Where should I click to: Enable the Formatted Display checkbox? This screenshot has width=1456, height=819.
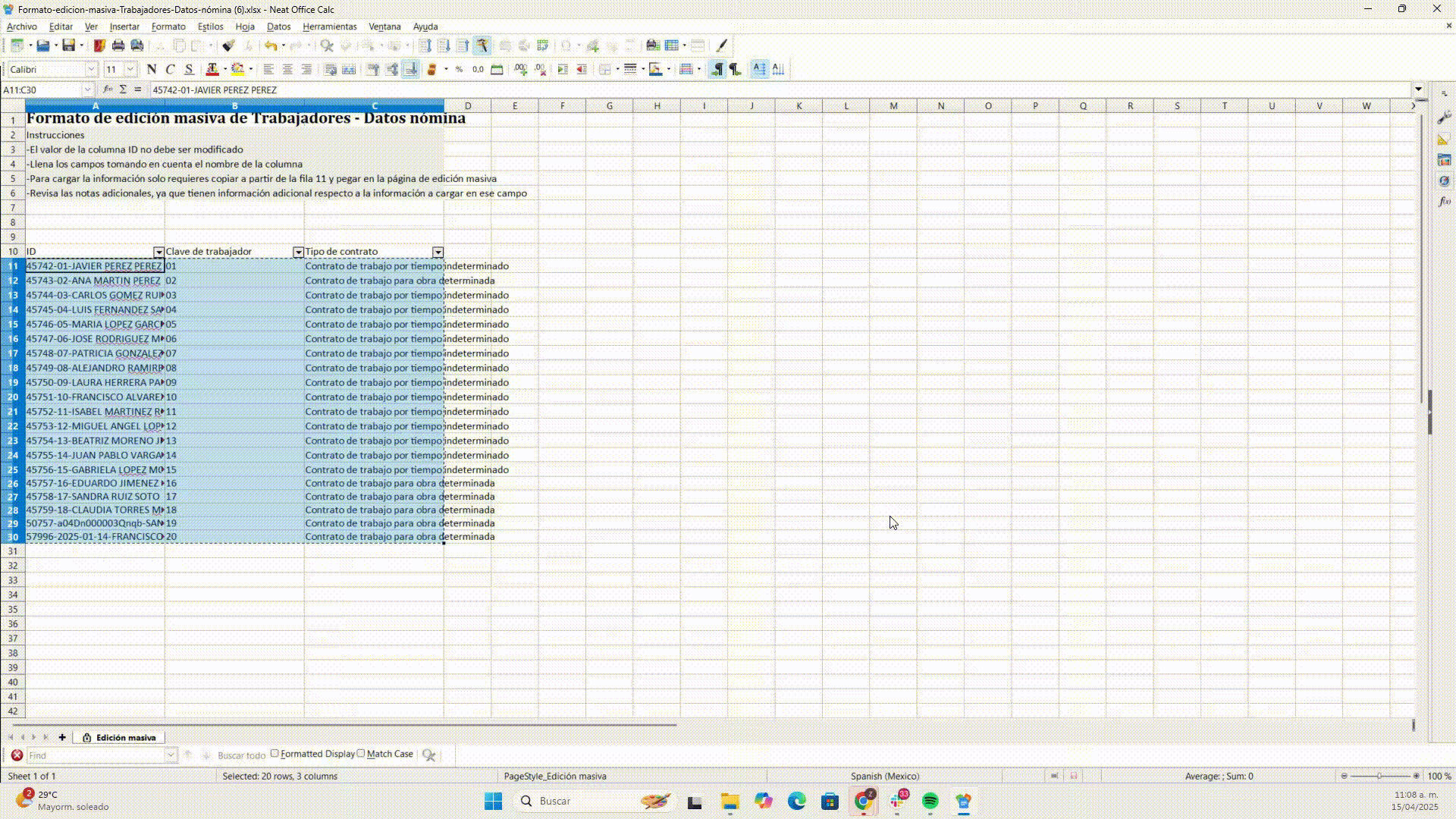point(275,754)
